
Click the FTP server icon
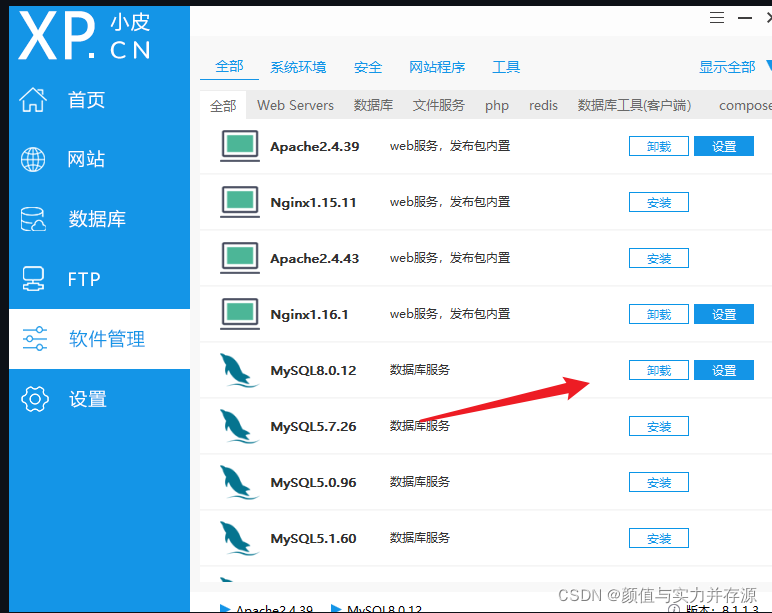pos(33,279)
